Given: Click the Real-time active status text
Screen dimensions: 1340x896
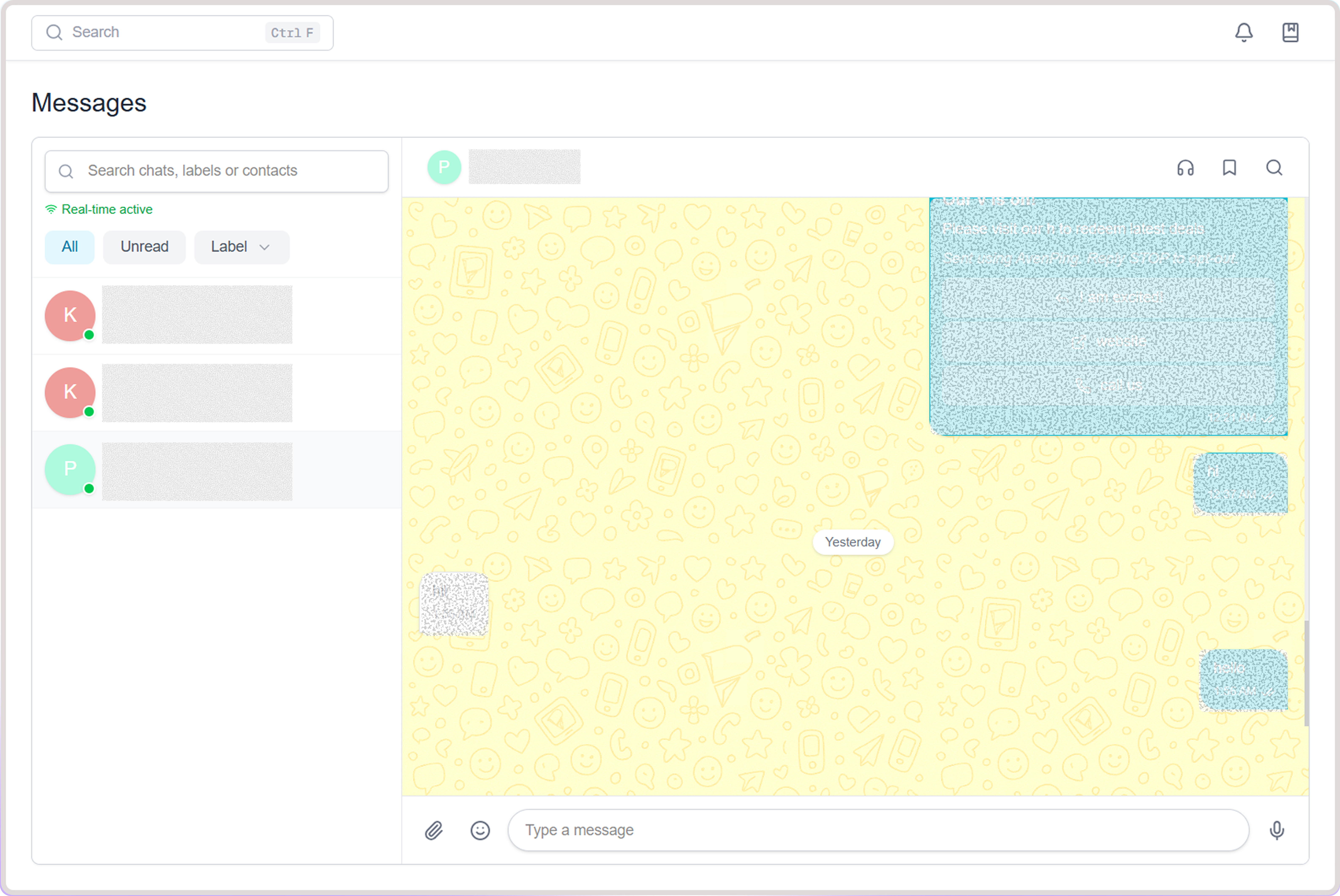Looking at the screenshot, I should (x=107, y=209).
